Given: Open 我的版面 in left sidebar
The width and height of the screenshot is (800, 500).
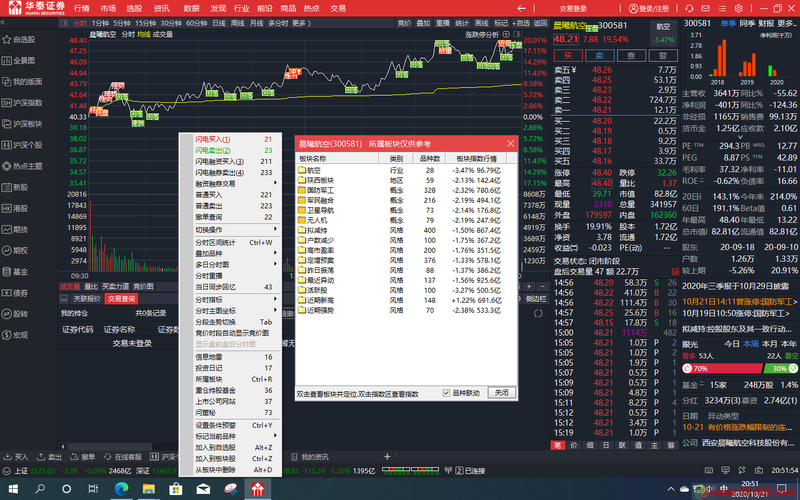Looking at the screenshot, I should click(x=21, y=82).
